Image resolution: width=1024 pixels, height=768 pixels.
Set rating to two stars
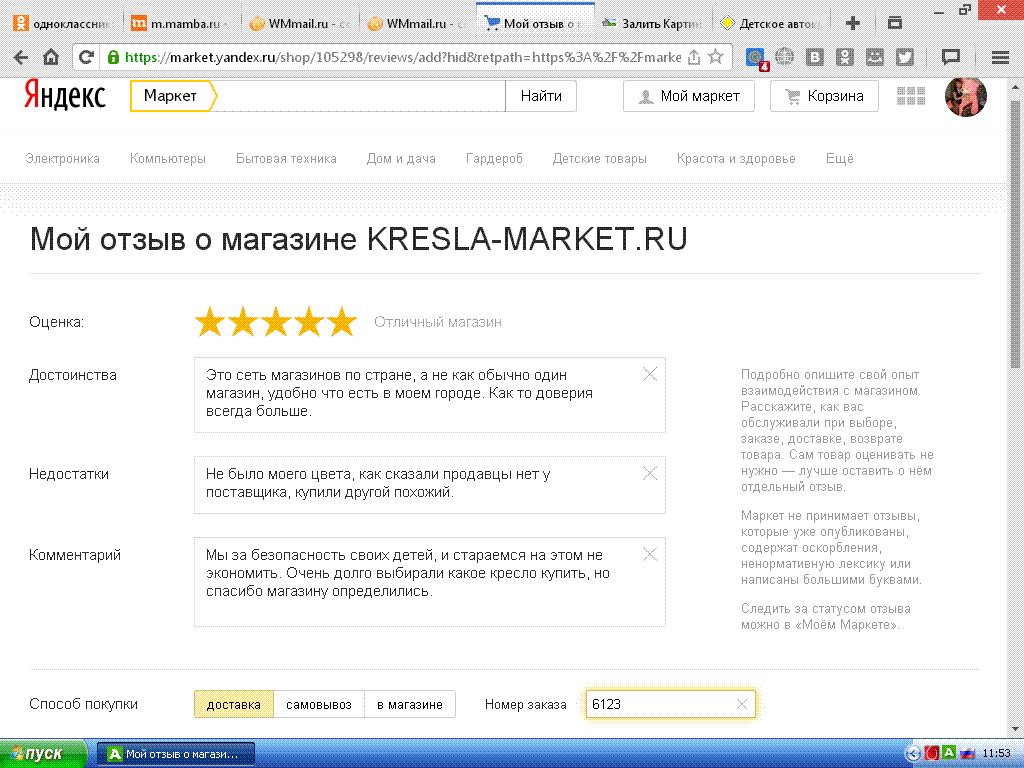point(243,321)
